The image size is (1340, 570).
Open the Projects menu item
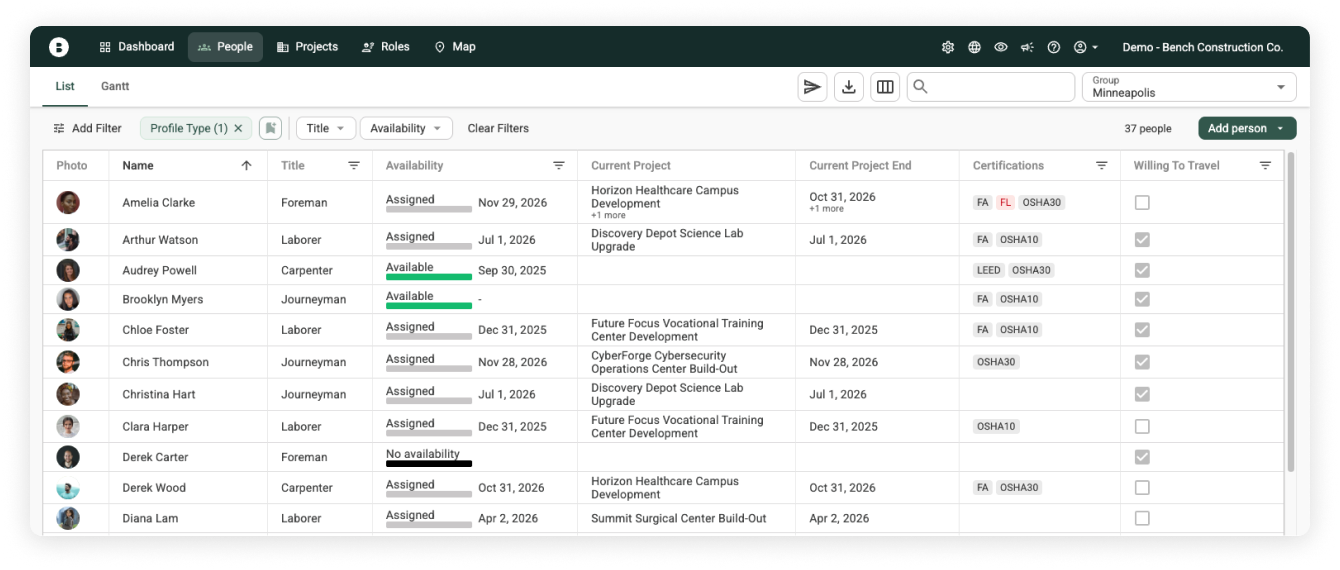[x=307, y=47]
